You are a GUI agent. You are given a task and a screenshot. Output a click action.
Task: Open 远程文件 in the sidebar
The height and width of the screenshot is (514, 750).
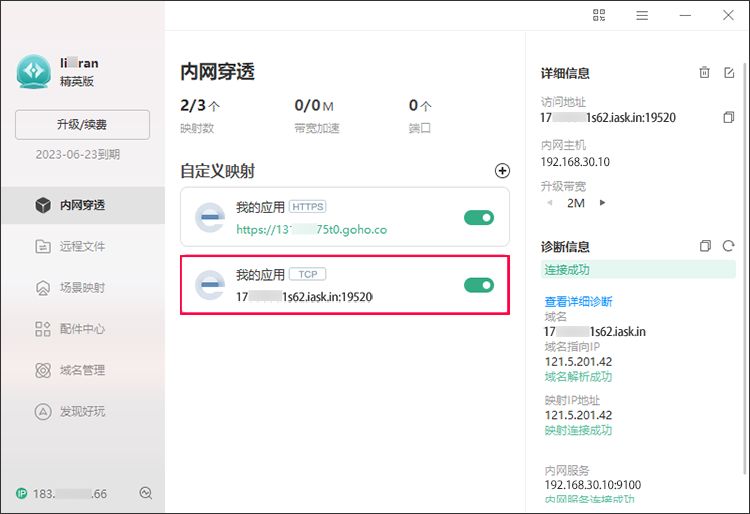[83, 247]
